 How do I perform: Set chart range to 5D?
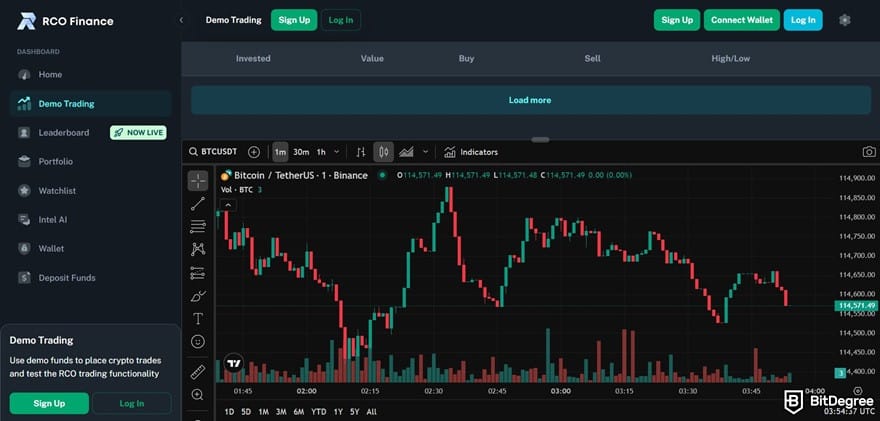pos(246,411)
